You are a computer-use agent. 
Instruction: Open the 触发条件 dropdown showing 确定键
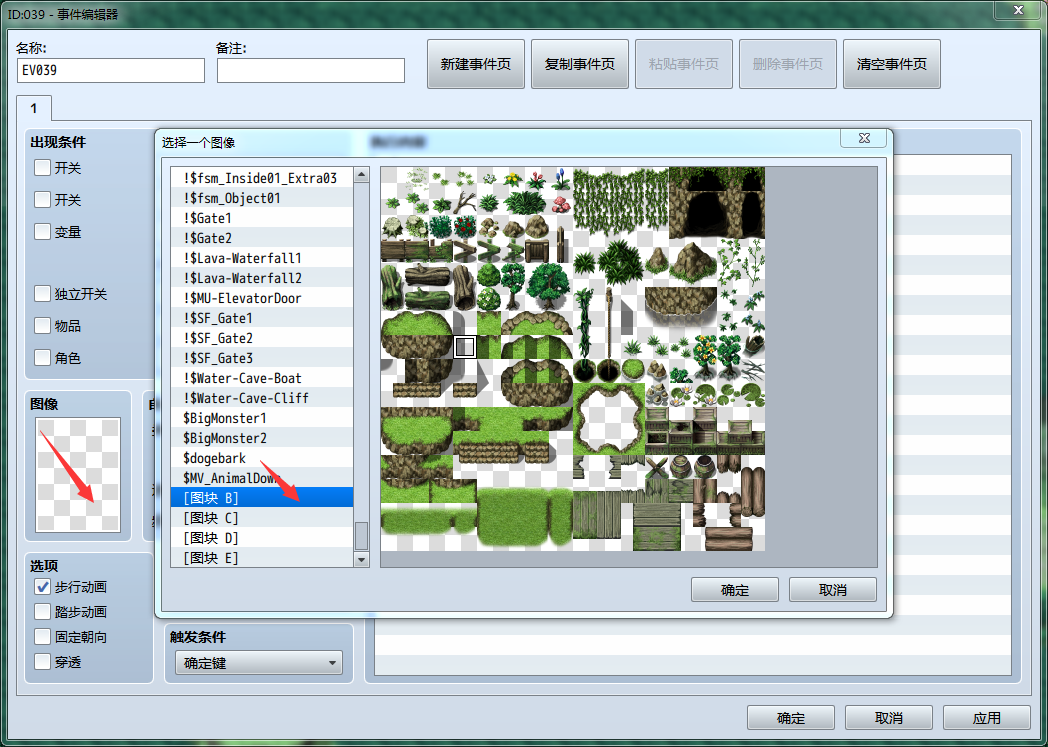pyautogui.click(x=259, y=663)
